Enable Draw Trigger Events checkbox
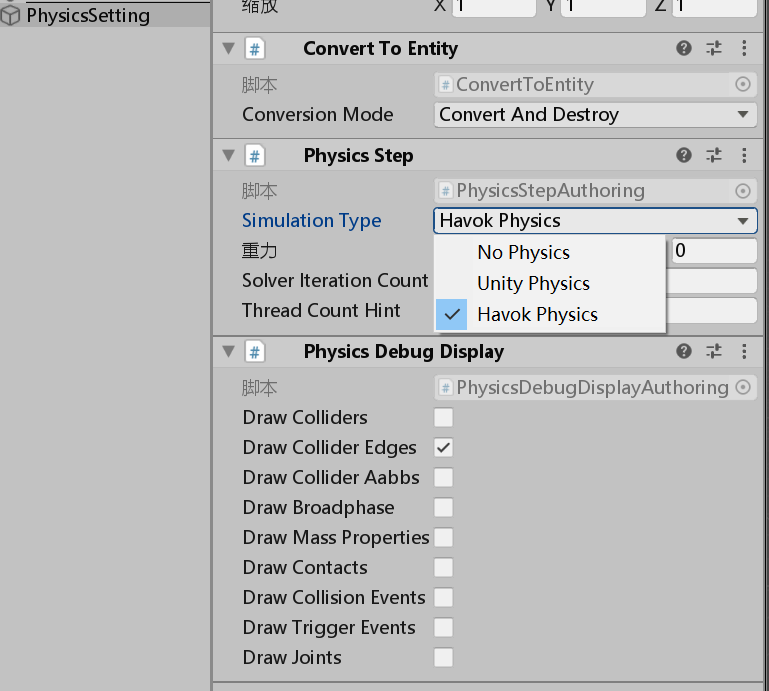The height and width of the screenshot is (691, 769). [x=443, y=627]
